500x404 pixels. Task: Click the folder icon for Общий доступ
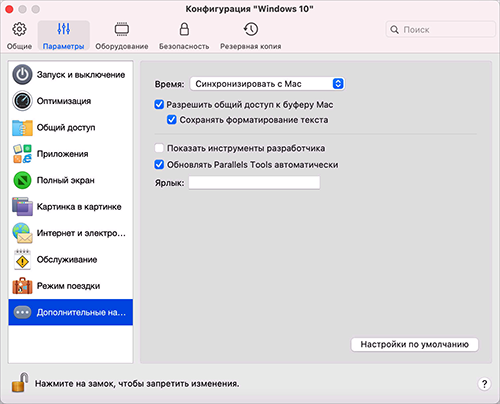[22, 128]
